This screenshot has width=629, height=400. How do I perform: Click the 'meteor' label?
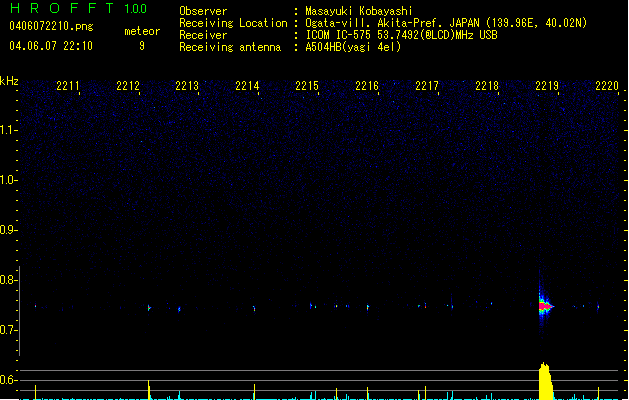tap(142, 31)
